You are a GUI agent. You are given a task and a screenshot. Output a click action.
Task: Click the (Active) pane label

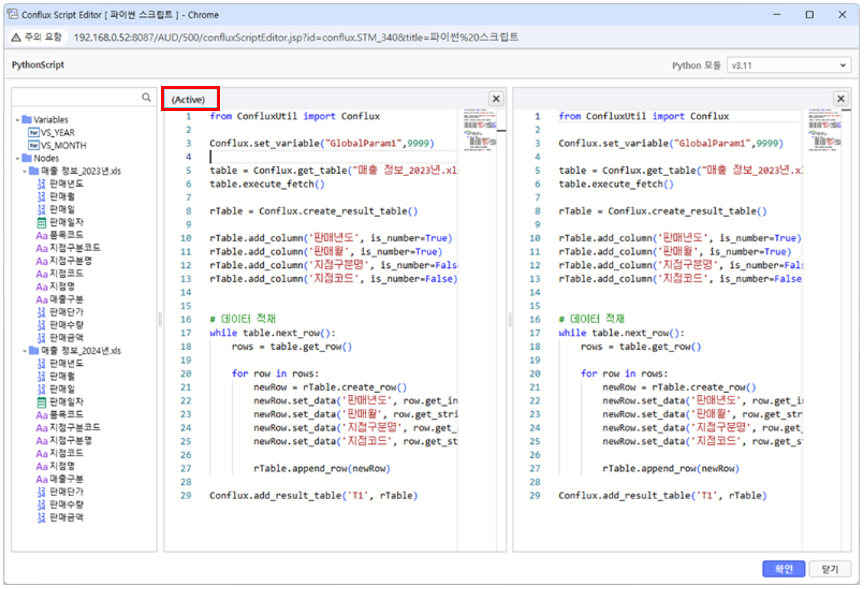click(188, 99)
